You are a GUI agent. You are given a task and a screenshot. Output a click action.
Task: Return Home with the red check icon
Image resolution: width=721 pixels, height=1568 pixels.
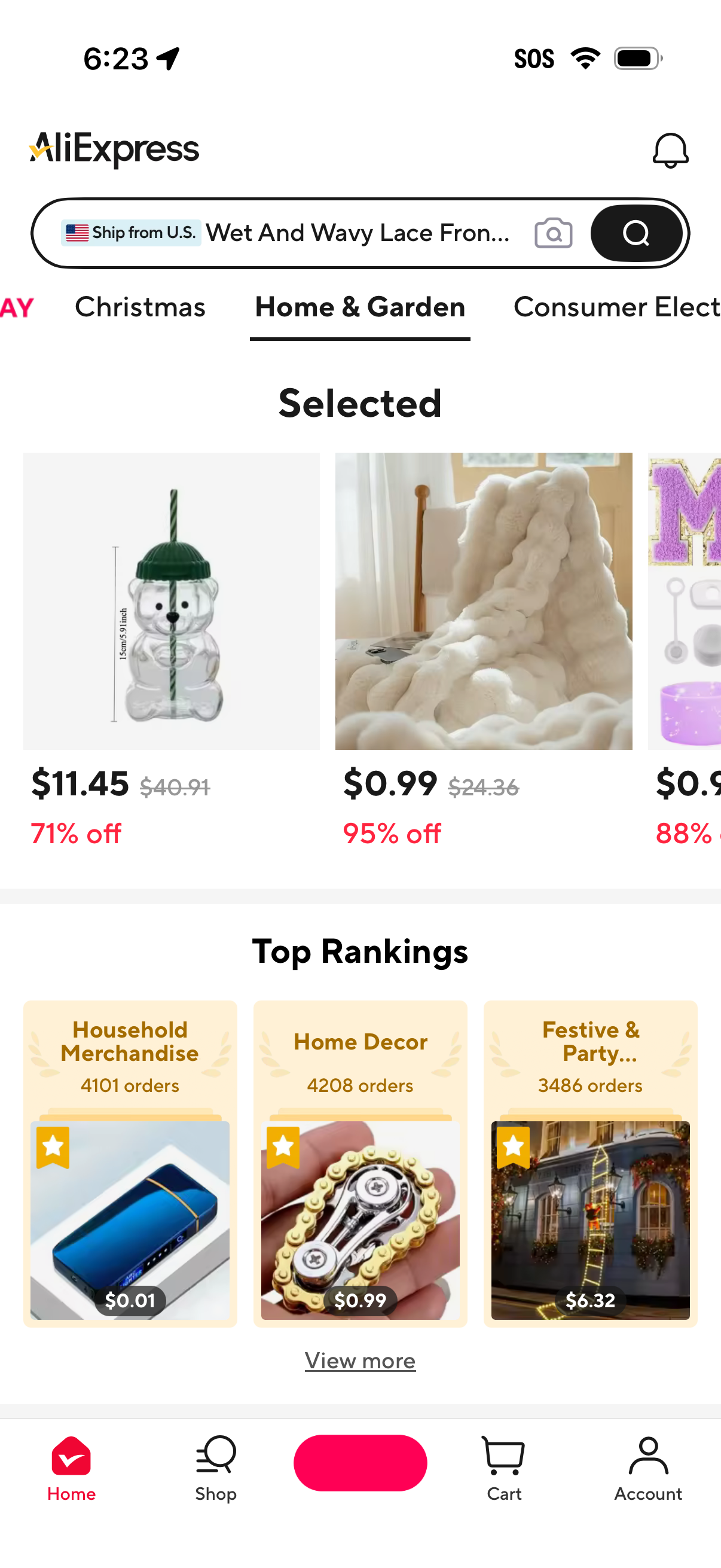(71, 1473)
